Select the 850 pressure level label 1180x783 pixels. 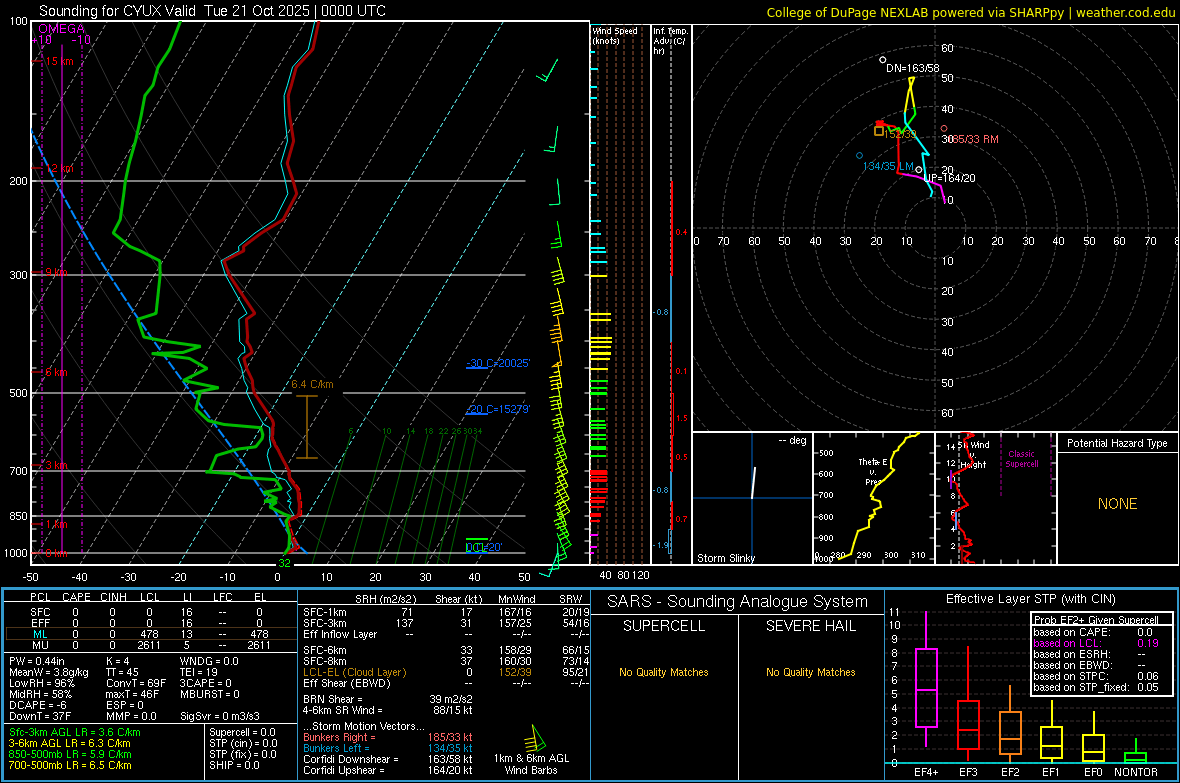[18, 516]
